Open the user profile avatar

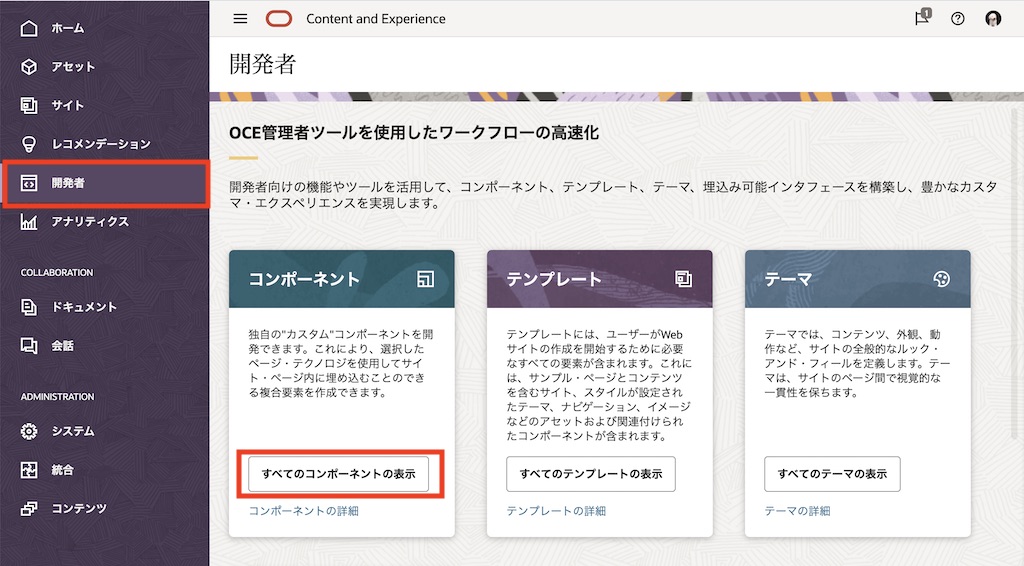click(x=993, y=19)
